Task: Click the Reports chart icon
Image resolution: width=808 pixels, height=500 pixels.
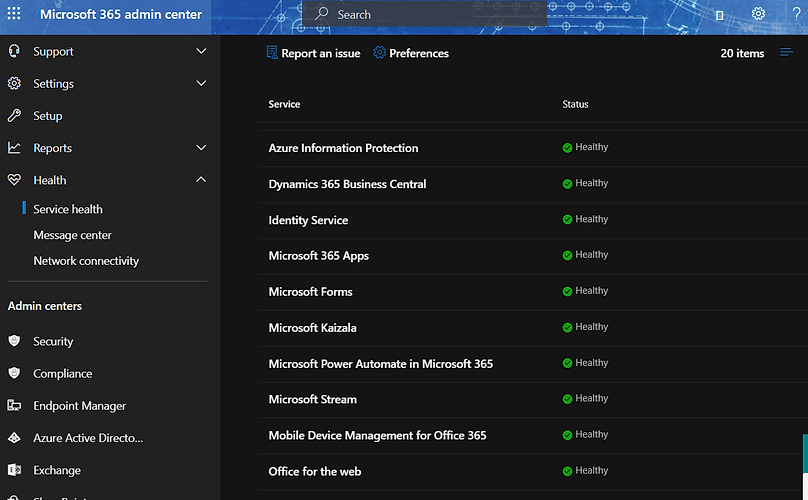Action: tap(14, 148)
